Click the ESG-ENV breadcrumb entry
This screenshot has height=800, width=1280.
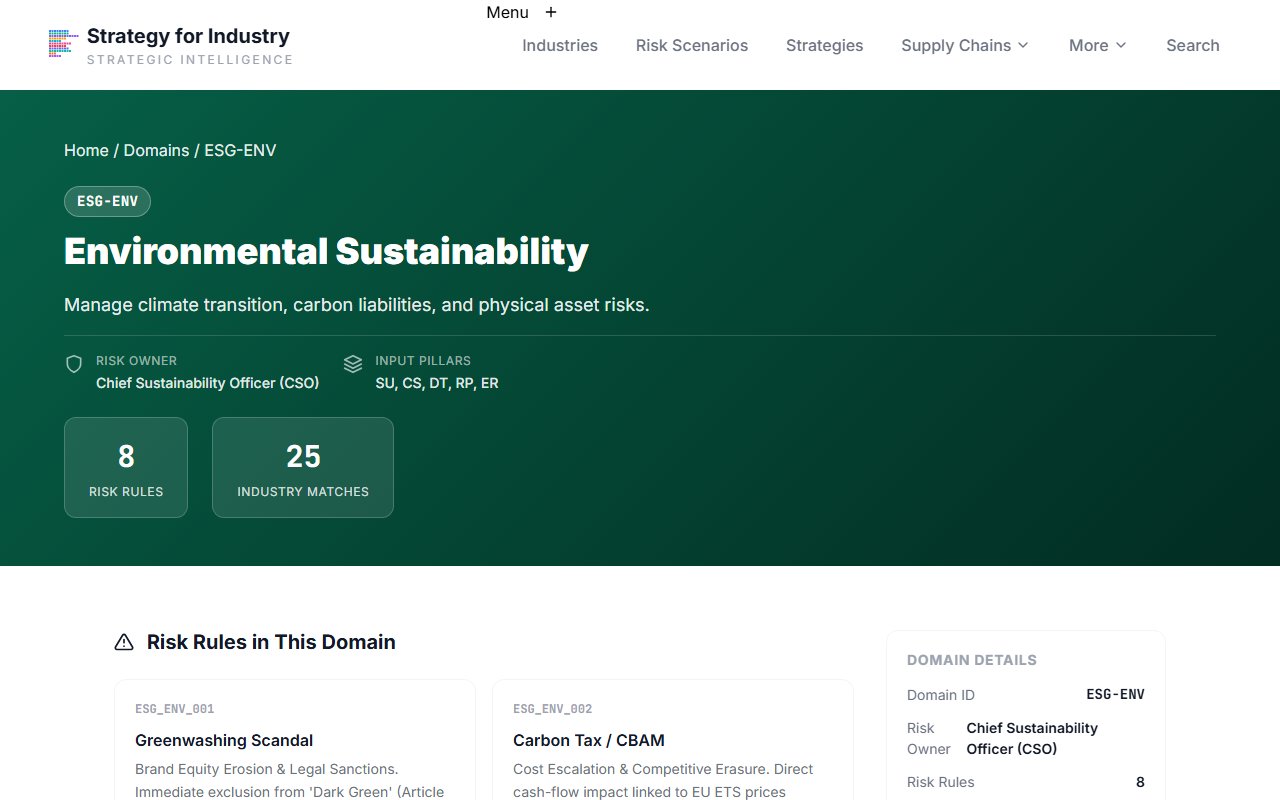(240, 150)
